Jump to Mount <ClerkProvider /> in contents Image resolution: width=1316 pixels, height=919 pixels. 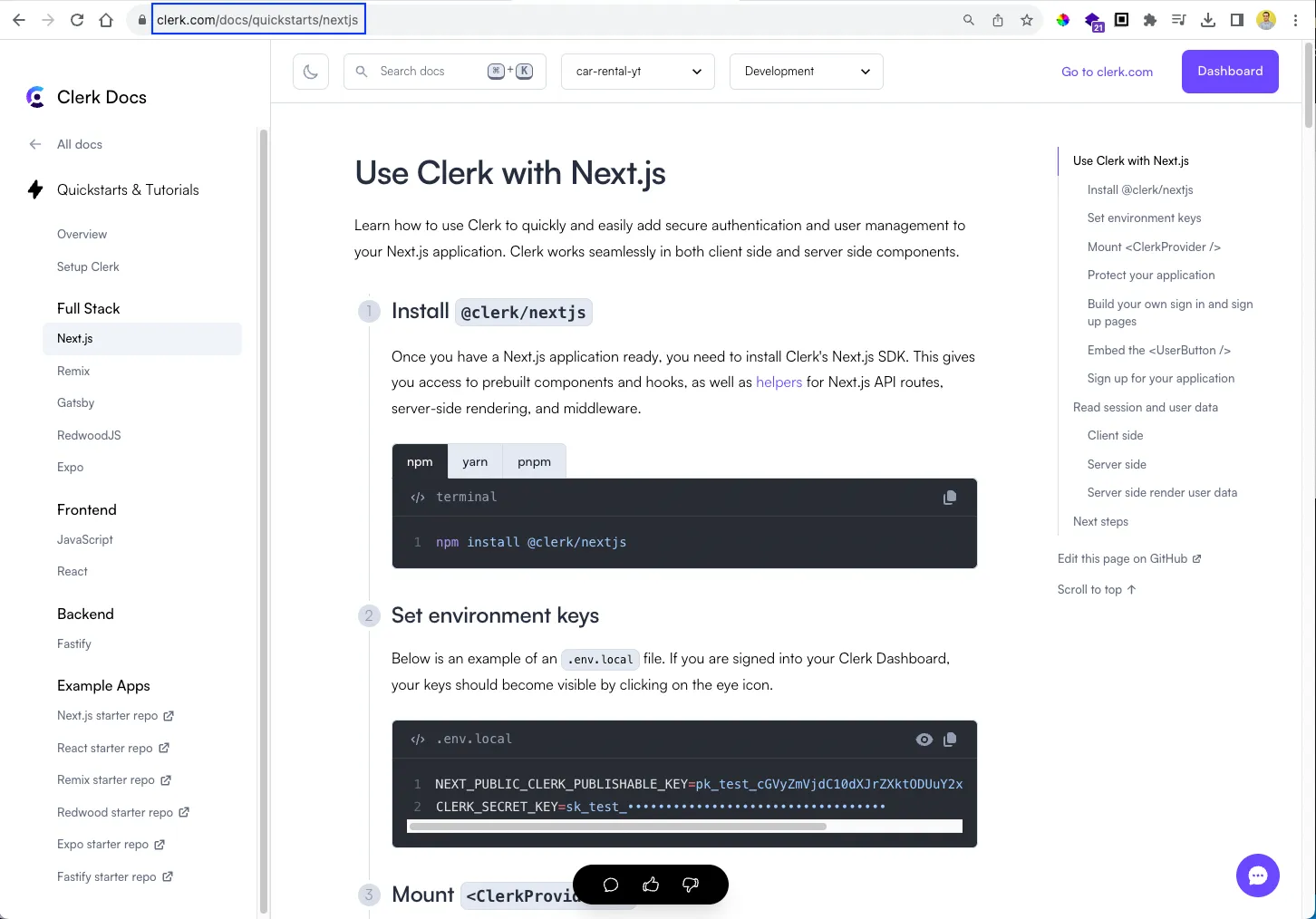(x=1154, y=247)
